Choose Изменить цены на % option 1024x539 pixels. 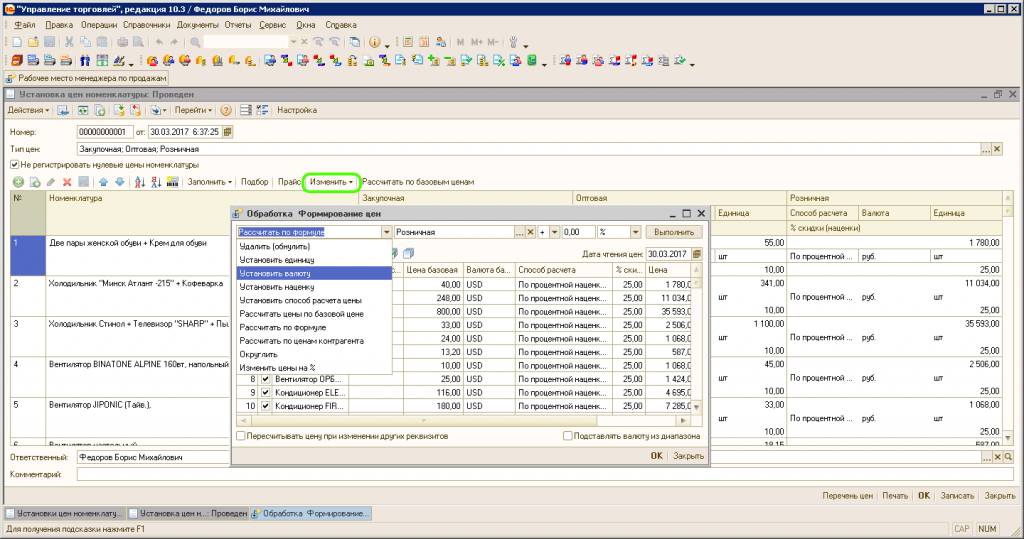314,368
